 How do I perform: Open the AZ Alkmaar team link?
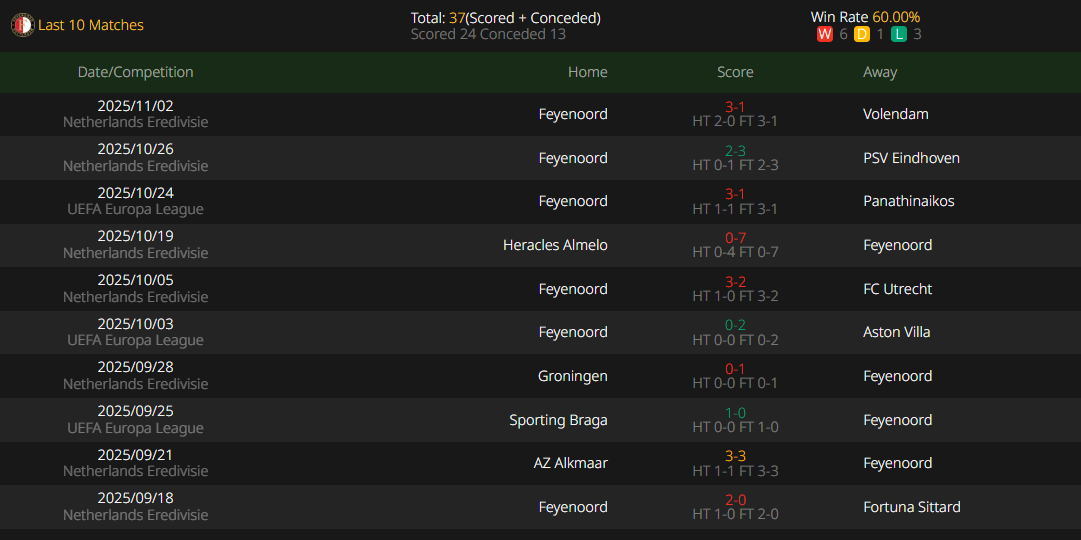click(570, 463)
